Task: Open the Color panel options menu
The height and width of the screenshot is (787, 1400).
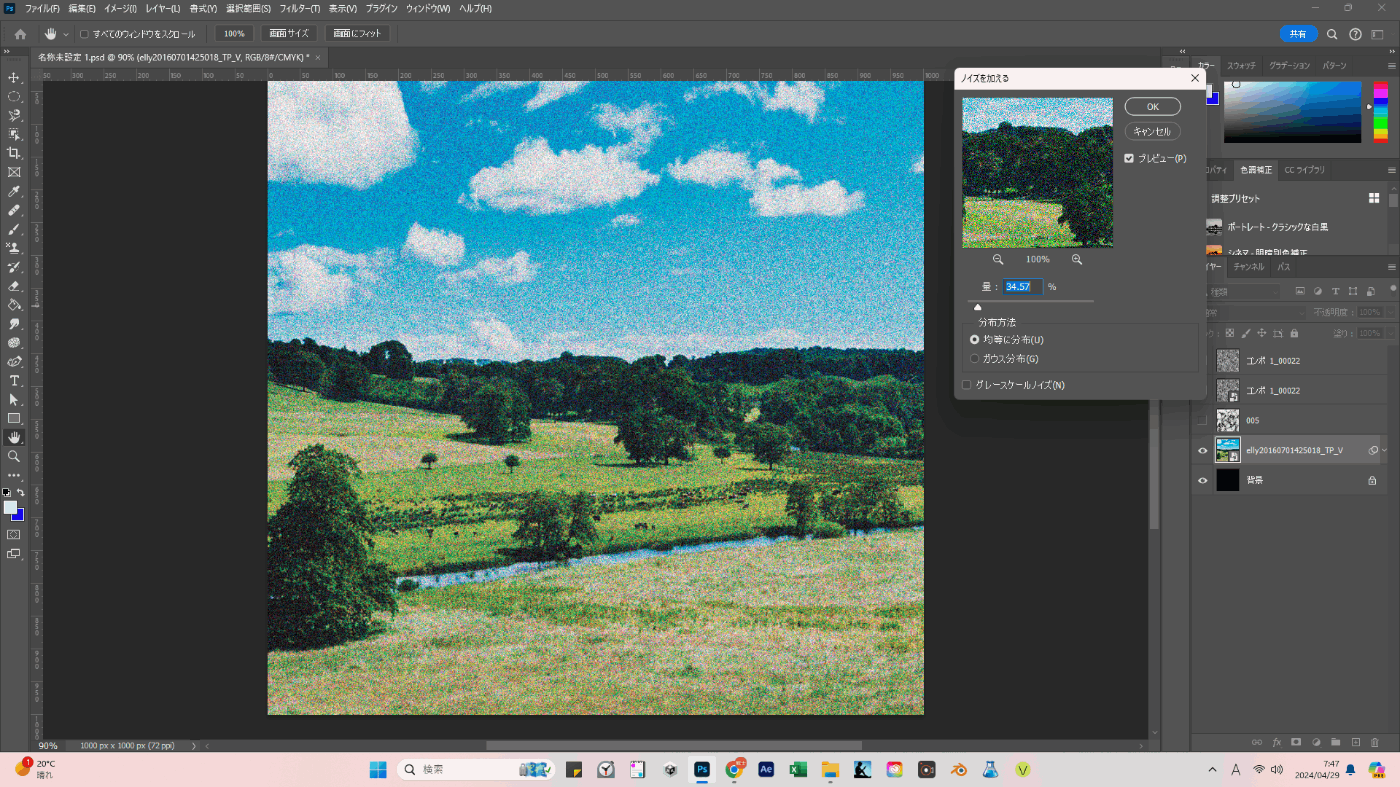Action: point(1393,66)
